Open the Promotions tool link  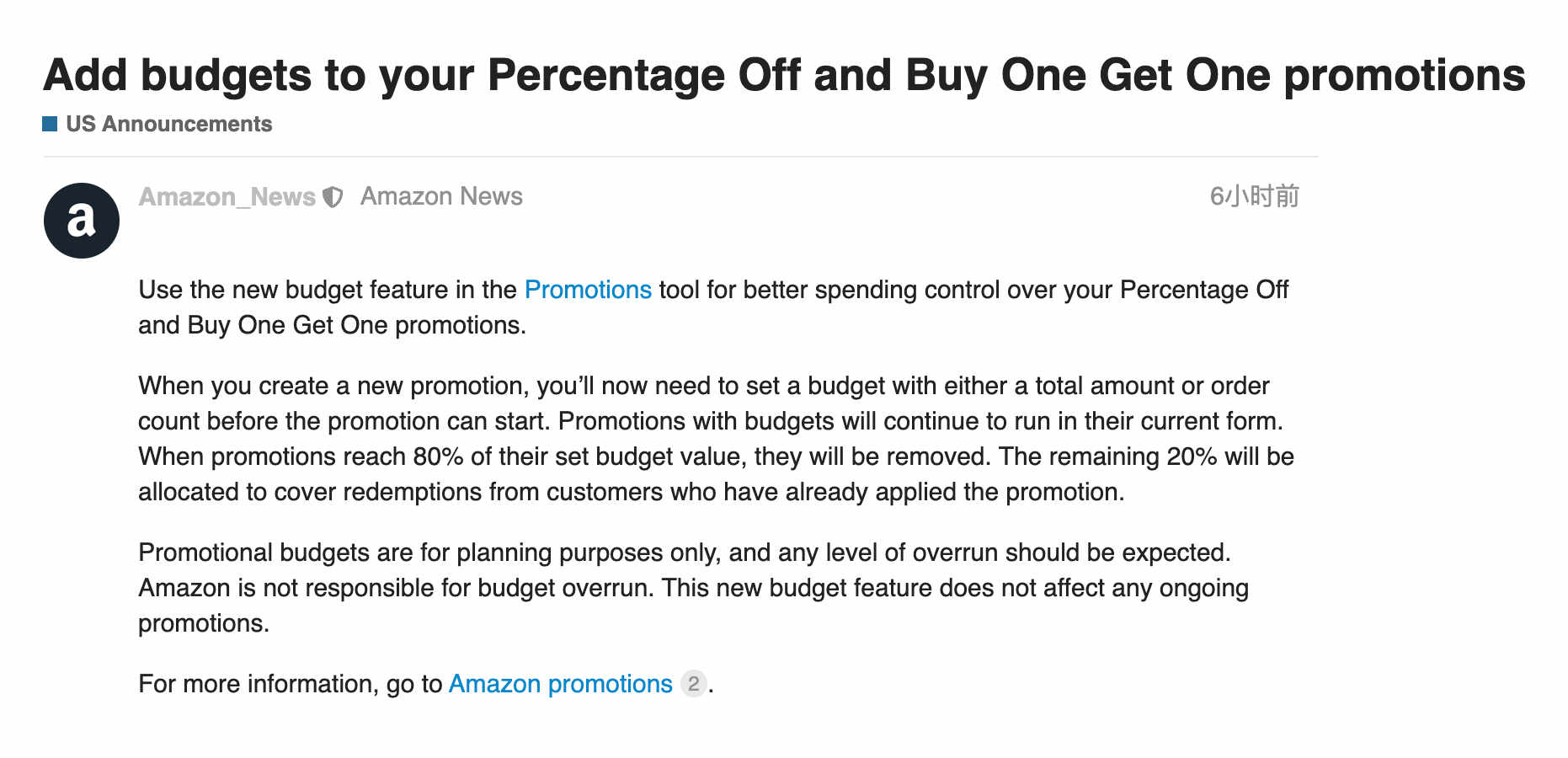click(x=588, y=290)
